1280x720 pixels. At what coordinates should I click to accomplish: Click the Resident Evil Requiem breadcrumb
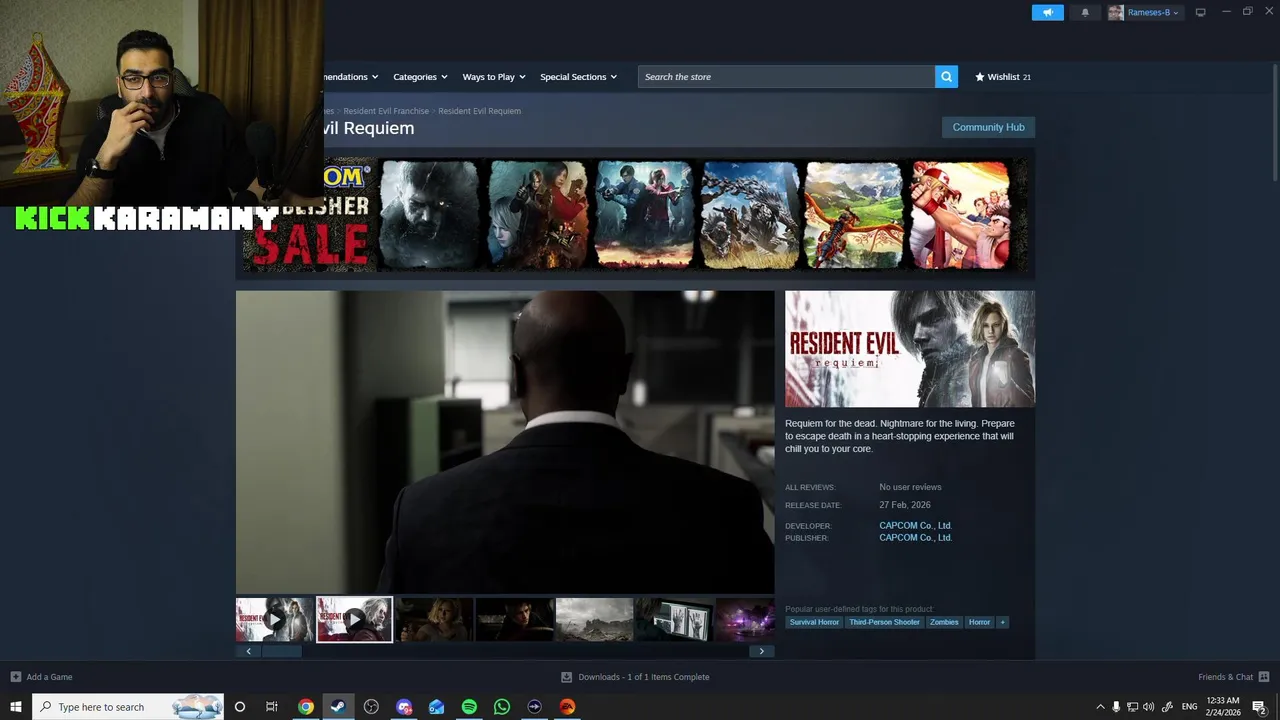click(479, 111)
